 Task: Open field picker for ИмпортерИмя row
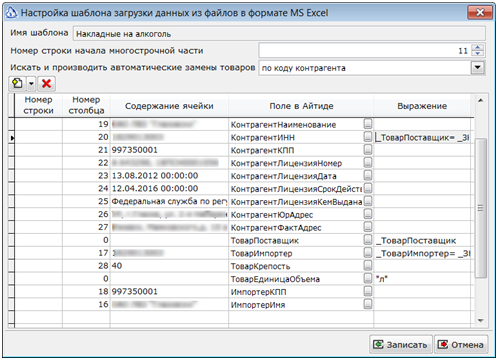[368, 304]
